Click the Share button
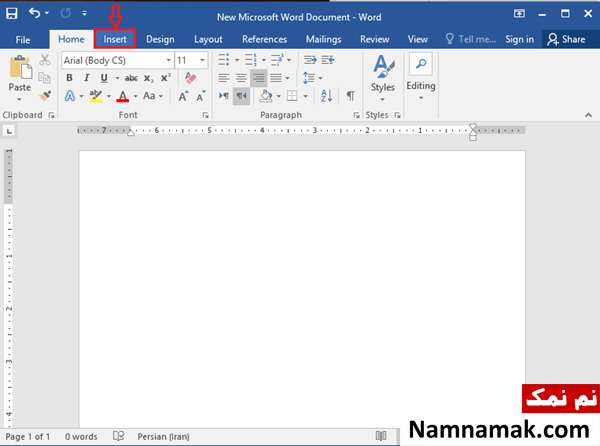This screenshot has height=446, width=600. pos(566,39)
